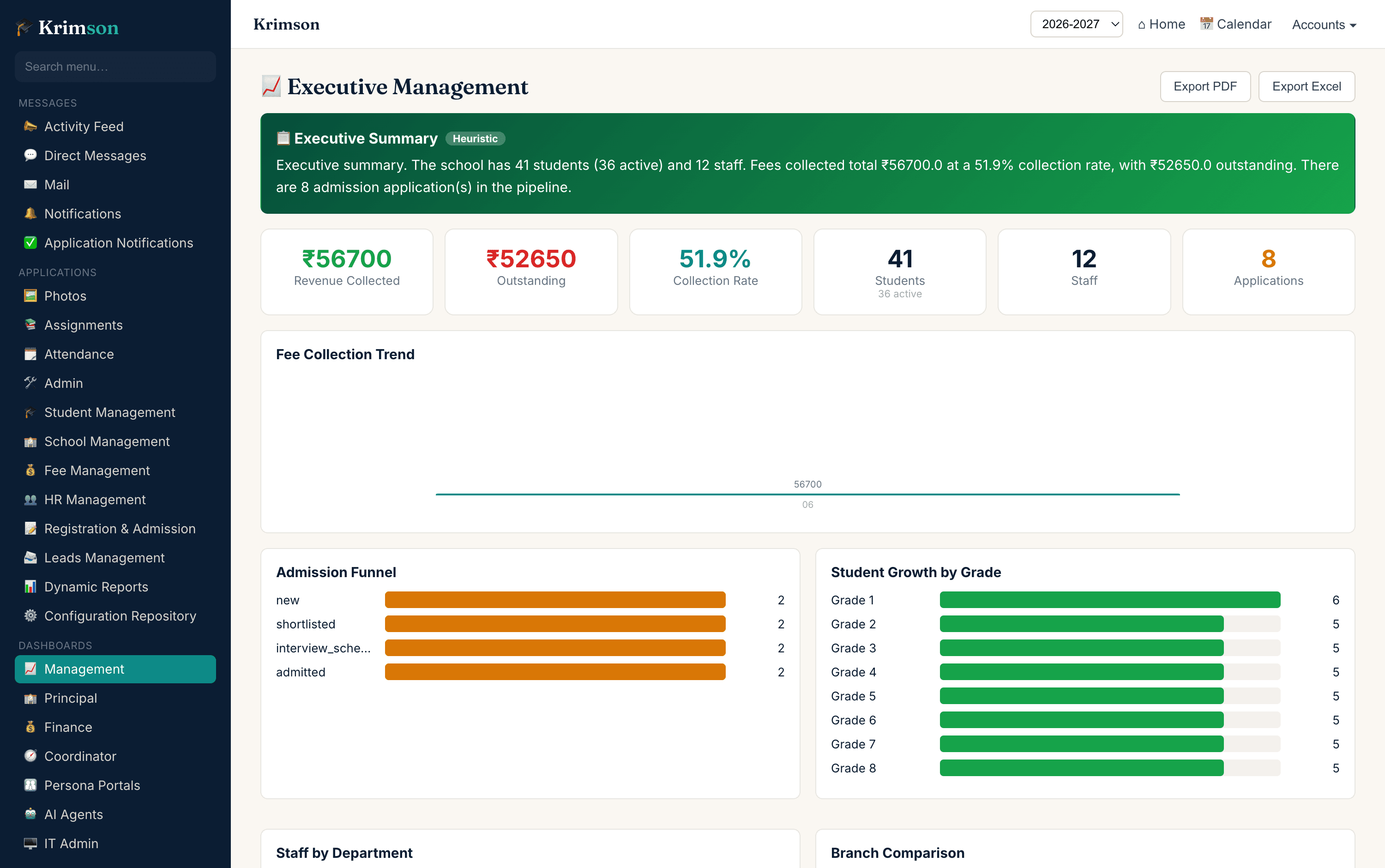
Task: Open Dynamic Reports menu item
Action: click(x=115, y=587)
